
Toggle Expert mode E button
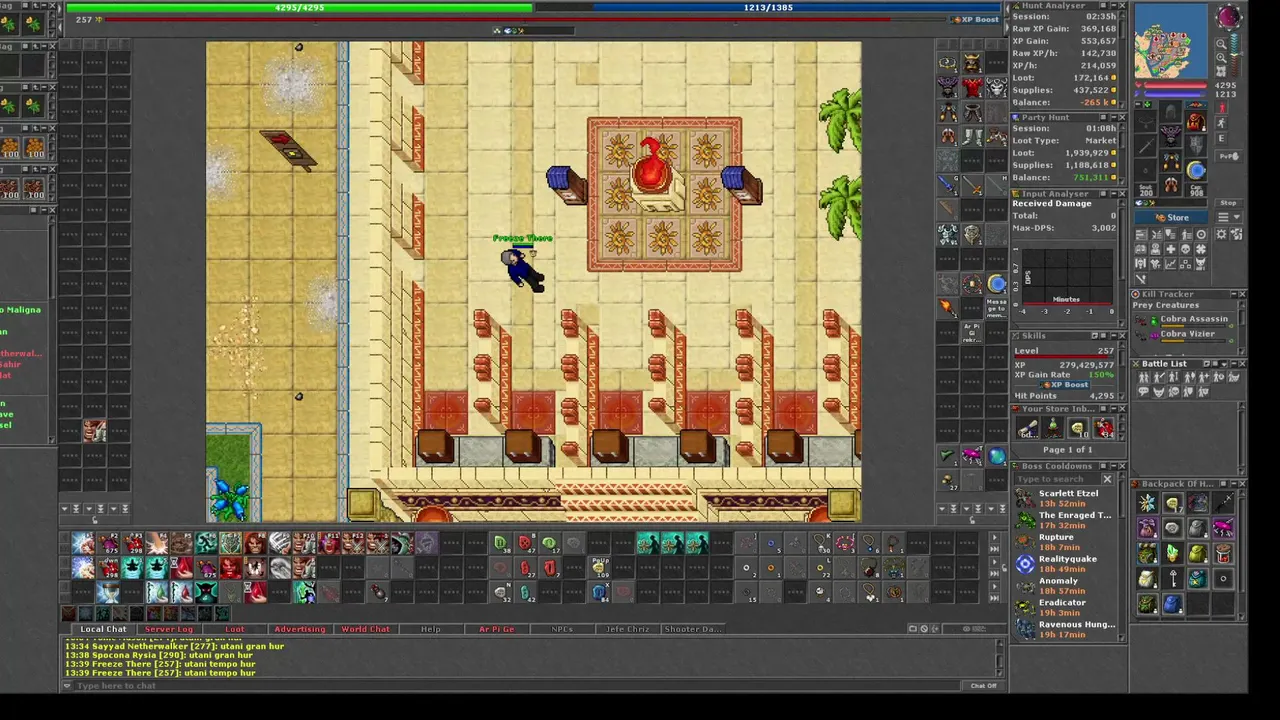pyautogui.click(x=1222, y=139)
